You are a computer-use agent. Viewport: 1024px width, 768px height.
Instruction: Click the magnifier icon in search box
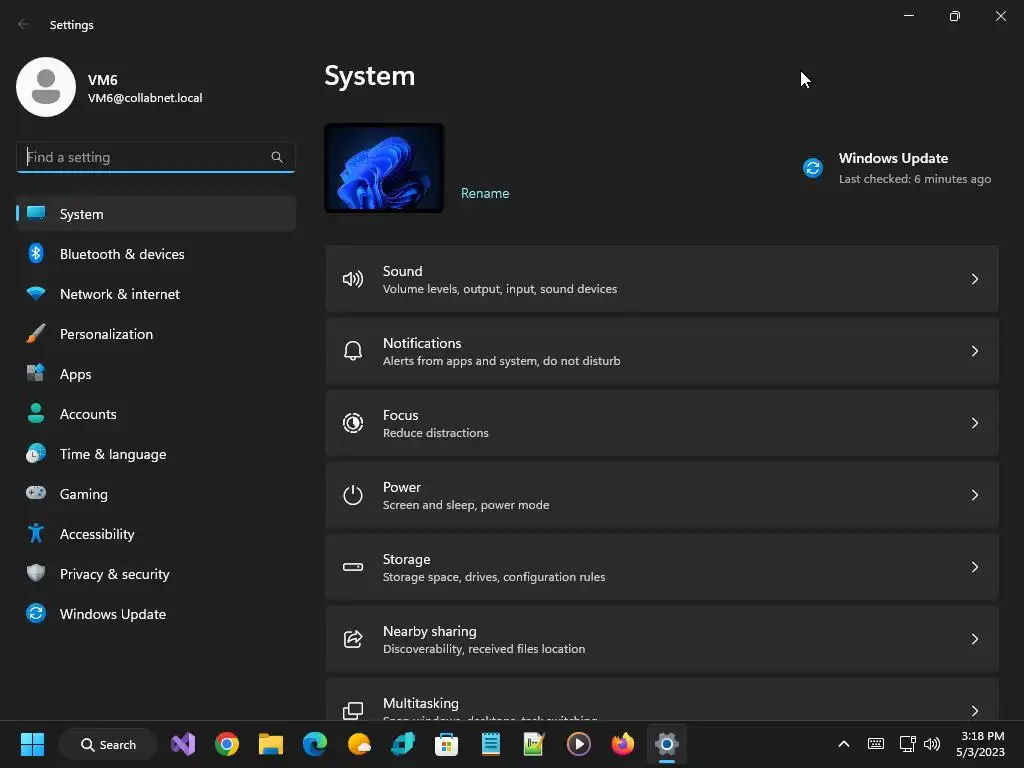pyautogui.click(x=277, y=157)
